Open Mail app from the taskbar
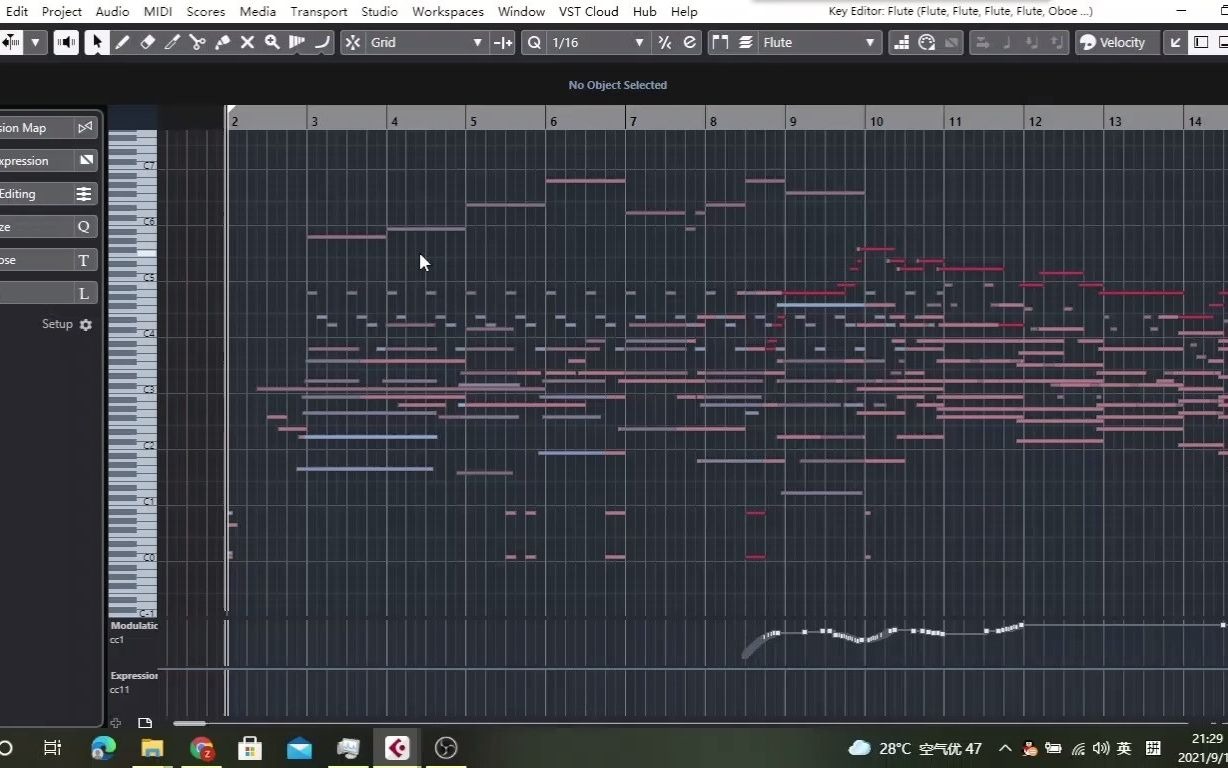The height and width of the screenshot is (768, 1228). (299, 747)
